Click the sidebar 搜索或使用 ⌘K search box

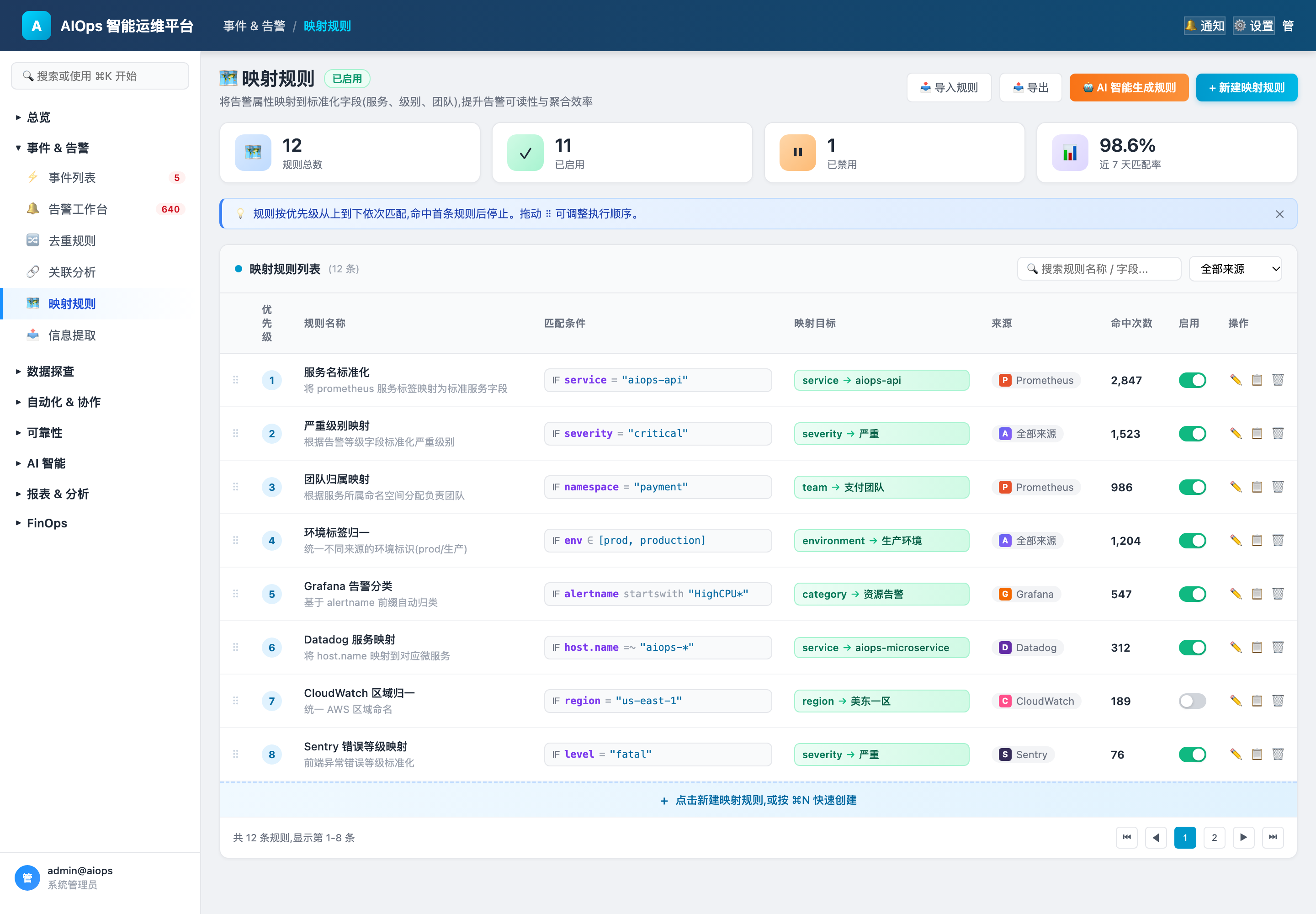pyautogui.click(x=100, y=75)
